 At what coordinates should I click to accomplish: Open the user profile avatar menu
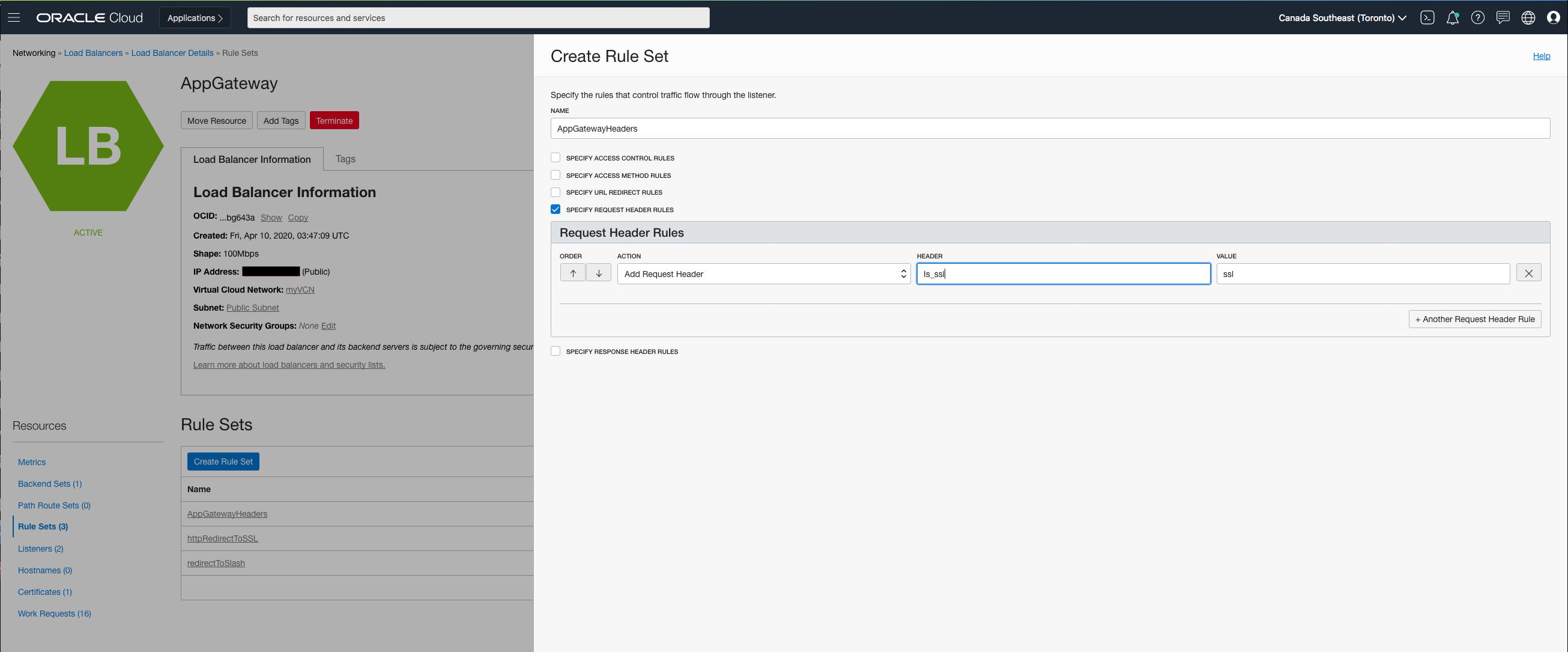tap(1553, 17)
